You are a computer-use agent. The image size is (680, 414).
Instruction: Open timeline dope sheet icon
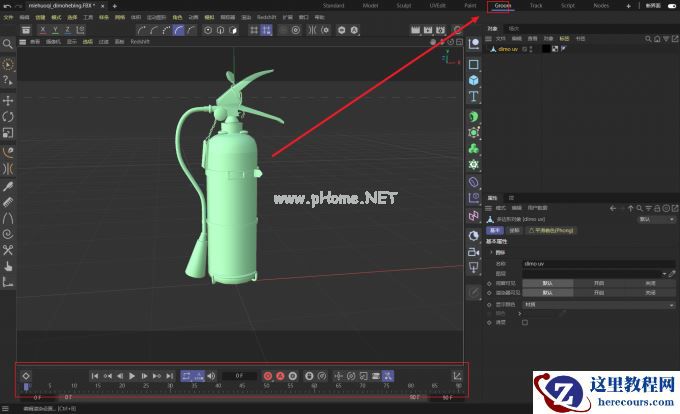[x=457, y=376]
